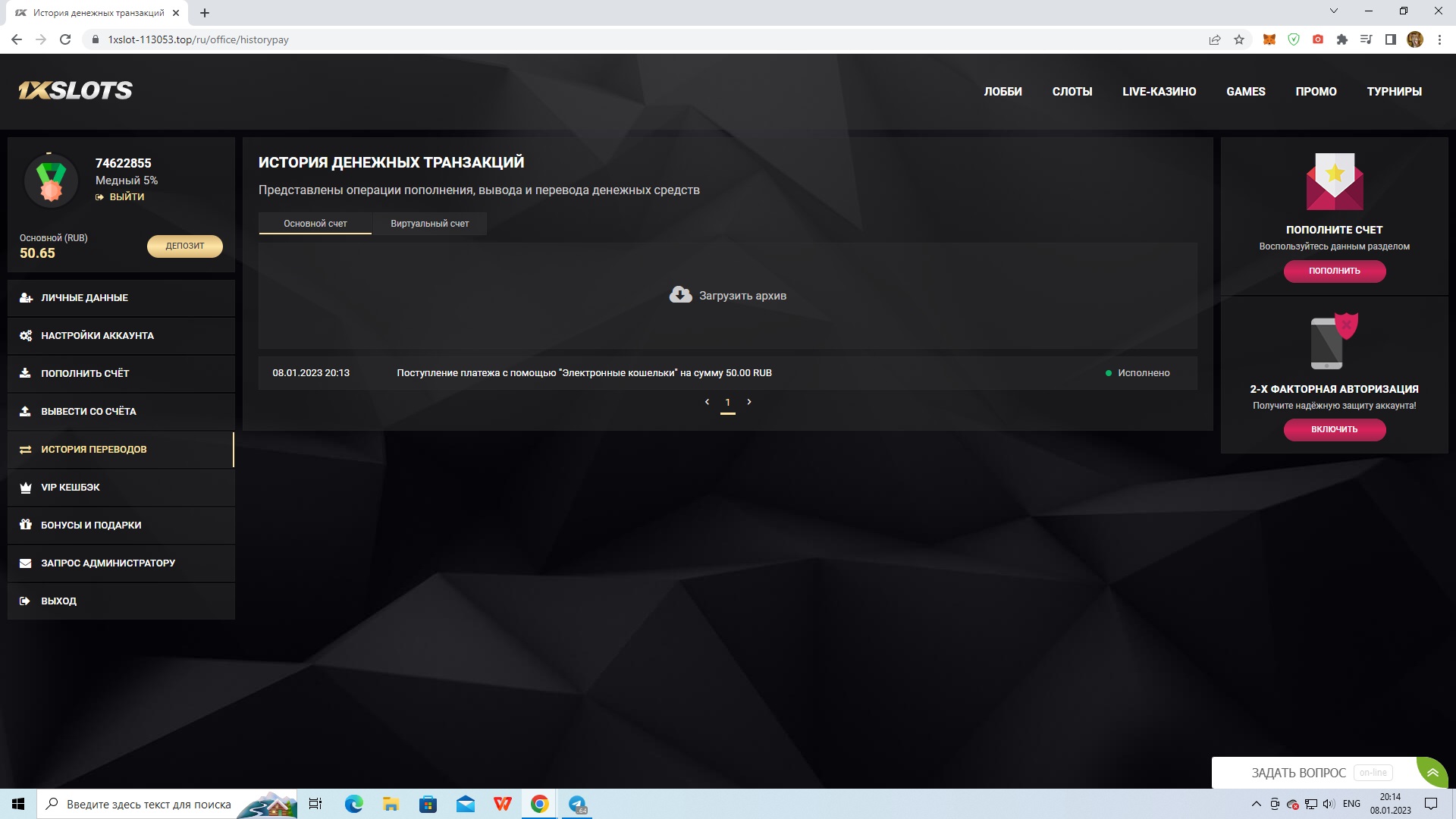Screen dimensions: 1456x819
Task: Open Бонусы и подарки gift icon
Action: [x=26, y=525]
